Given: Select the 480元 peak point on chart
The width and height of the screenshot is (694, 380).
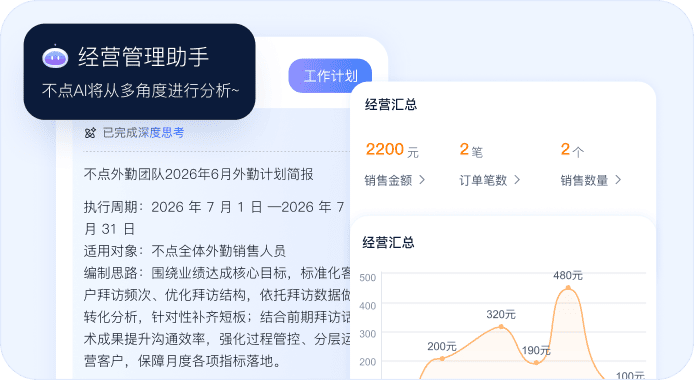Looking at the screenshot, I should pyautogui.click(x=568, y=288).
